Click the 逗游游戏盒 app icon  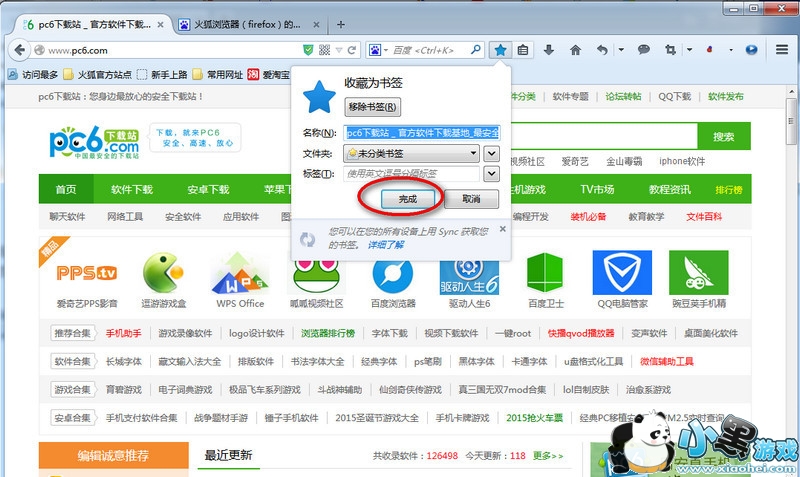163,272
